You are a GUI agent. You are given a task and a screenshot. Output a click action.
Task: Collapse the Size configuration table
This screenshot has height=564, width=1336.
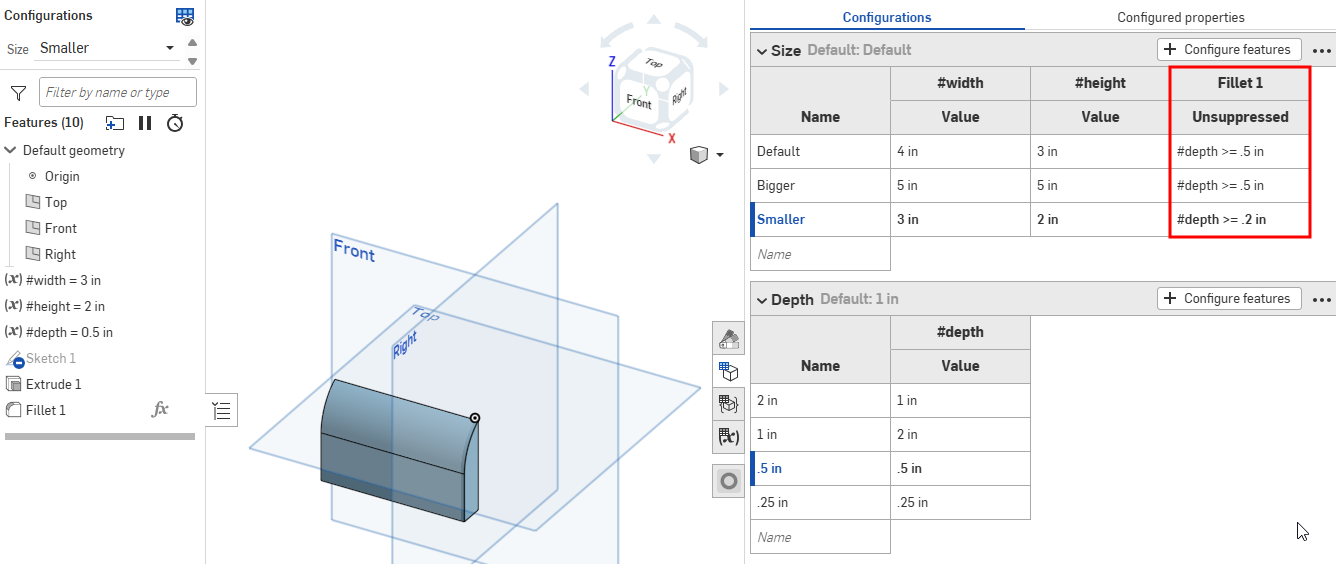(762, 50)
